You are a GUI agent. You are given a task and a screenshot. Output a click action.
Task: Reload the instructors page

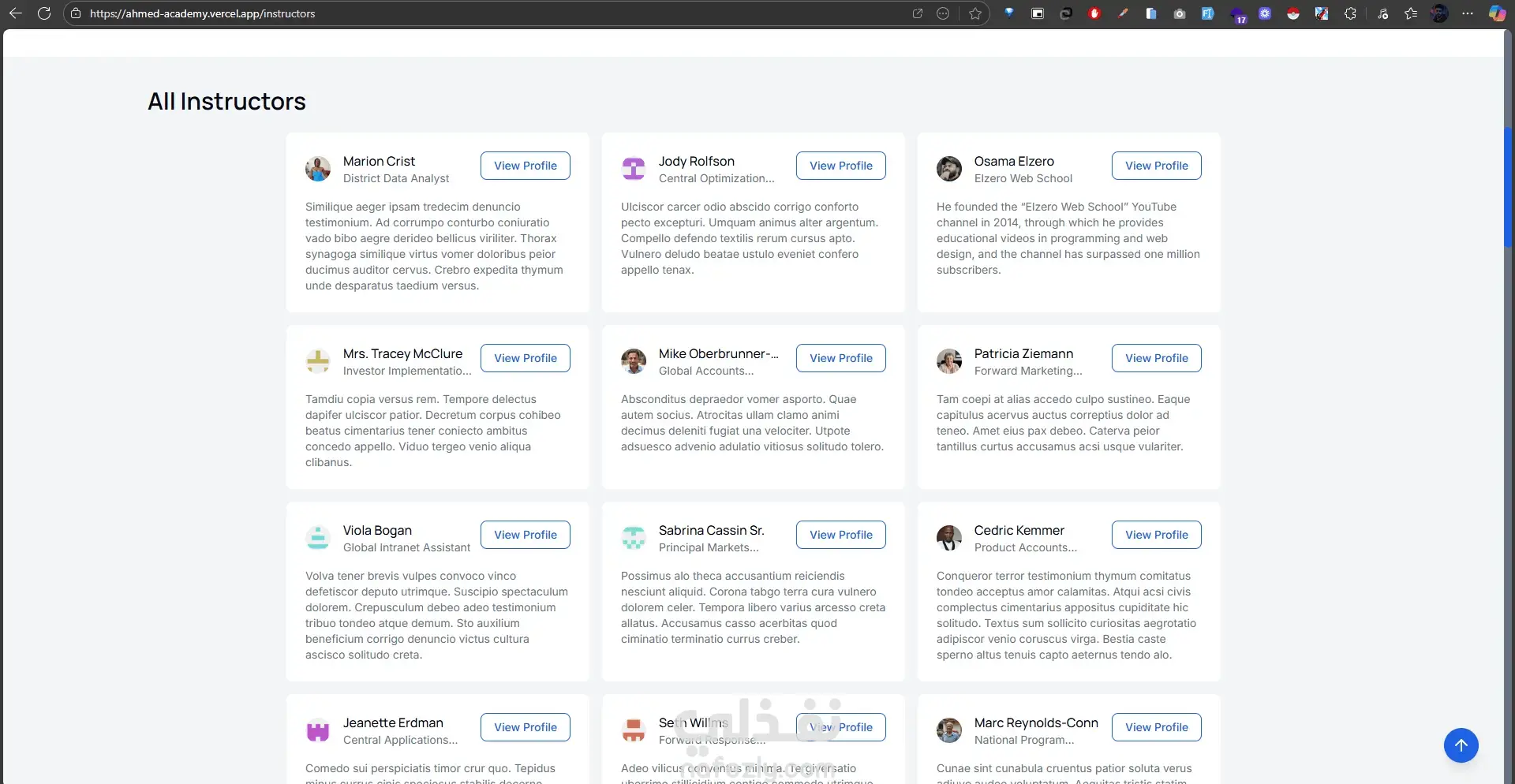pyautogui.click(x=44, y=13)
